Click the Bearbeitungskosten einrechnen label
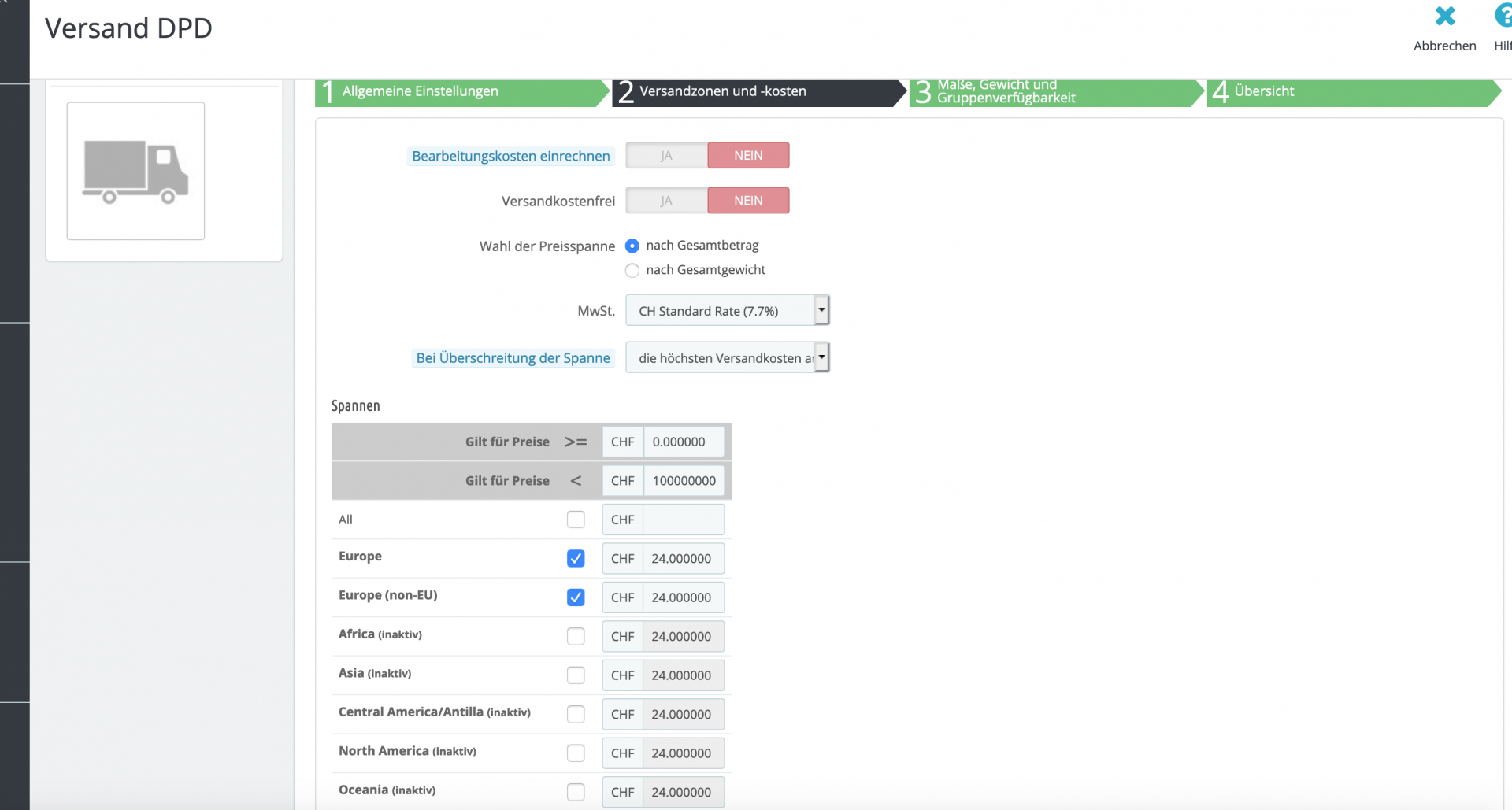1512x810 pixels. pyautogui.click(x=511, y=157)
